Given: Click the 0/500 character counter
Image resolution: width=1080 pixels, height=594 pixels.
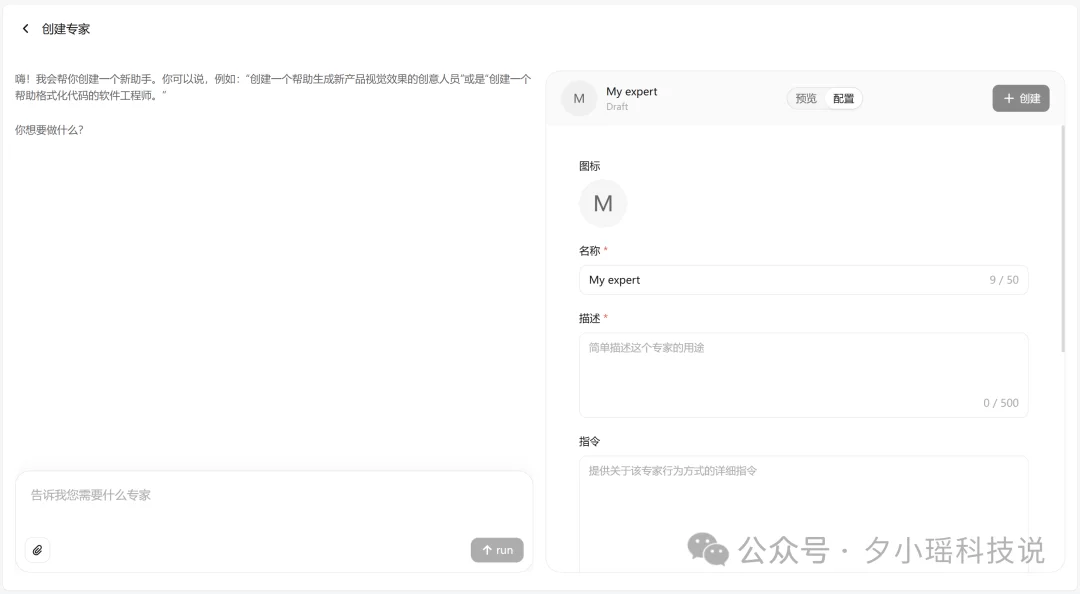Looking at the screenshot, I should (1002, 402).
